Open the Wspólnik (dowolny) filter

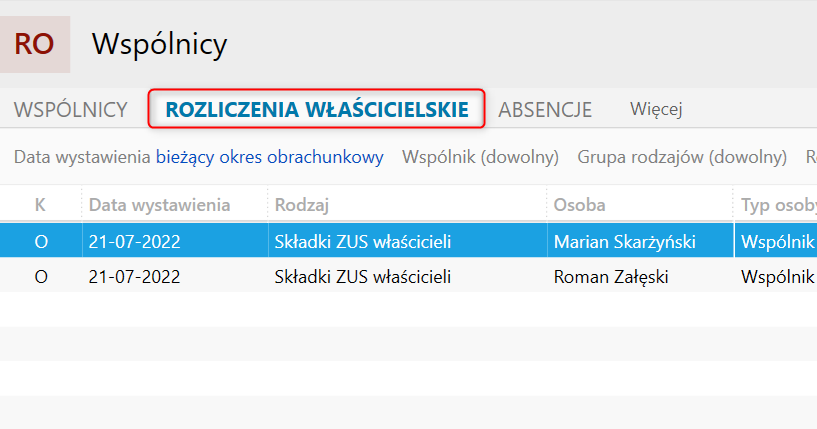pyautogui.click(x=480, y=157)
